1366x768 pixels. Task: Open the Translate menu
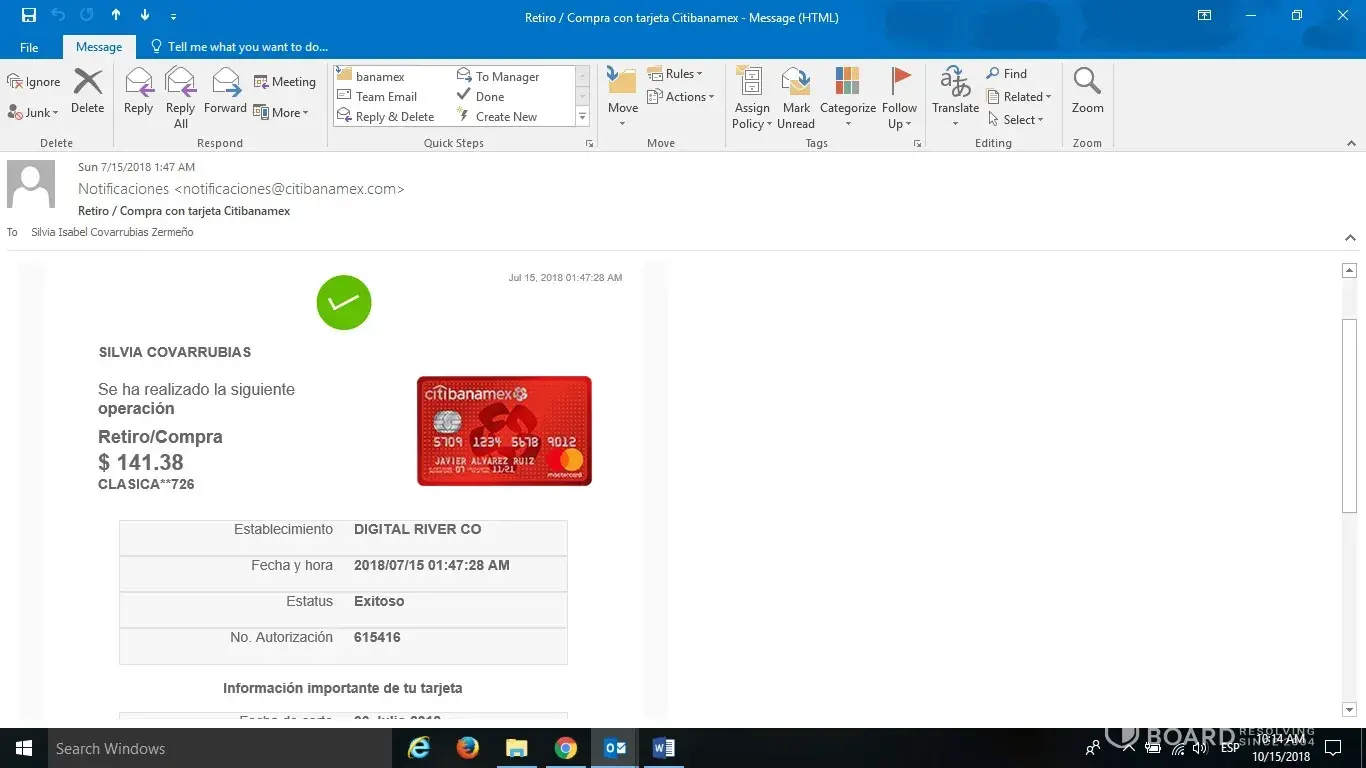[955, 98]
